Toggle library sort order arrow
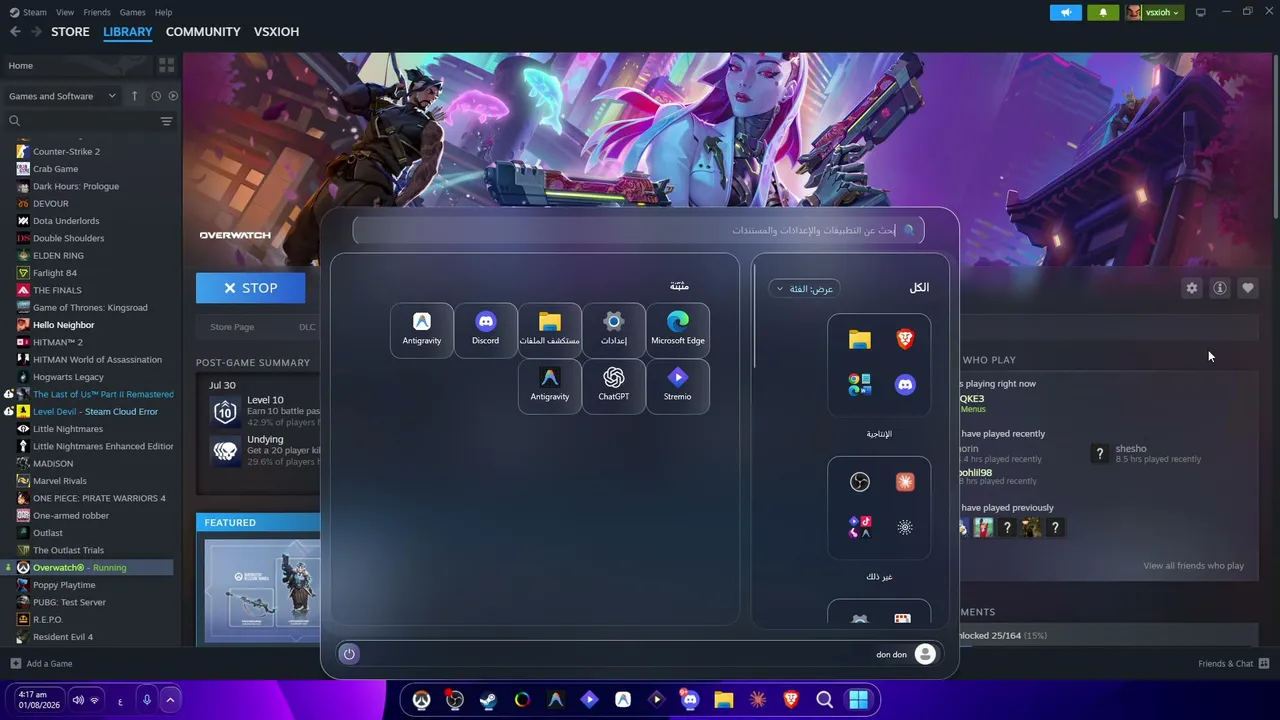Viewport: 1280px width, 720px height. (135, 96)
